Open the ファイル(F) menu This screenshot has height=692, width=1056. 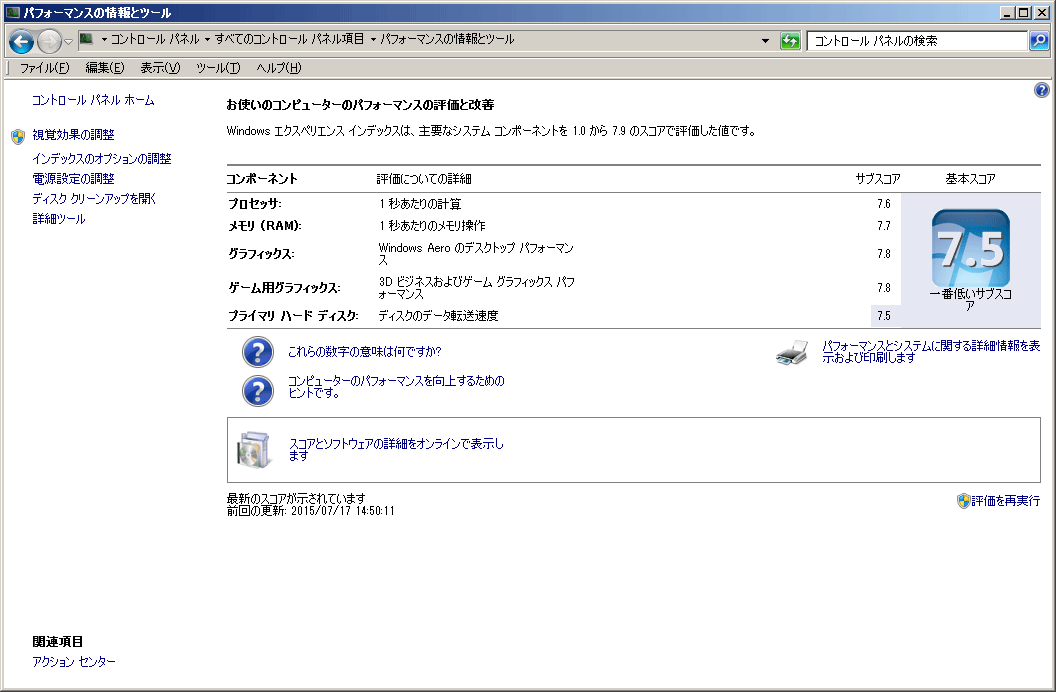[x=44, y=68]
